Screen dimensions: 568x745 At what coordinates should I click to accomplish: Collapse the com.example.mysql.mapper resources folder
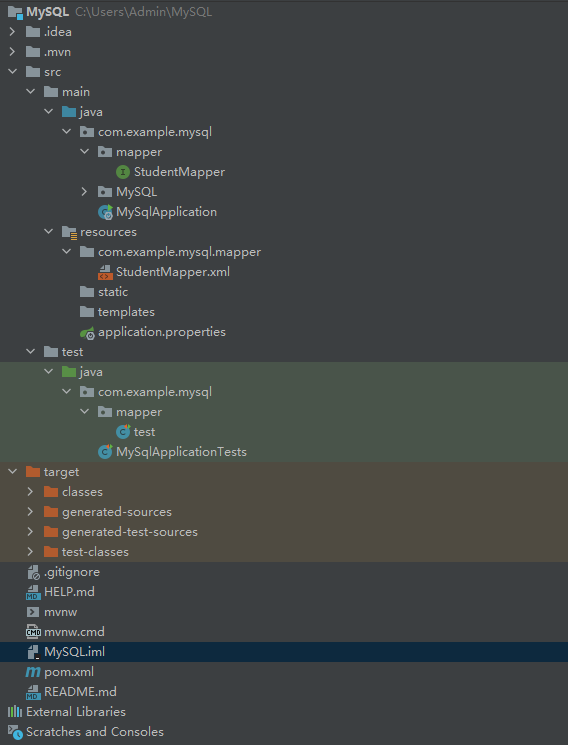[67, 252]
